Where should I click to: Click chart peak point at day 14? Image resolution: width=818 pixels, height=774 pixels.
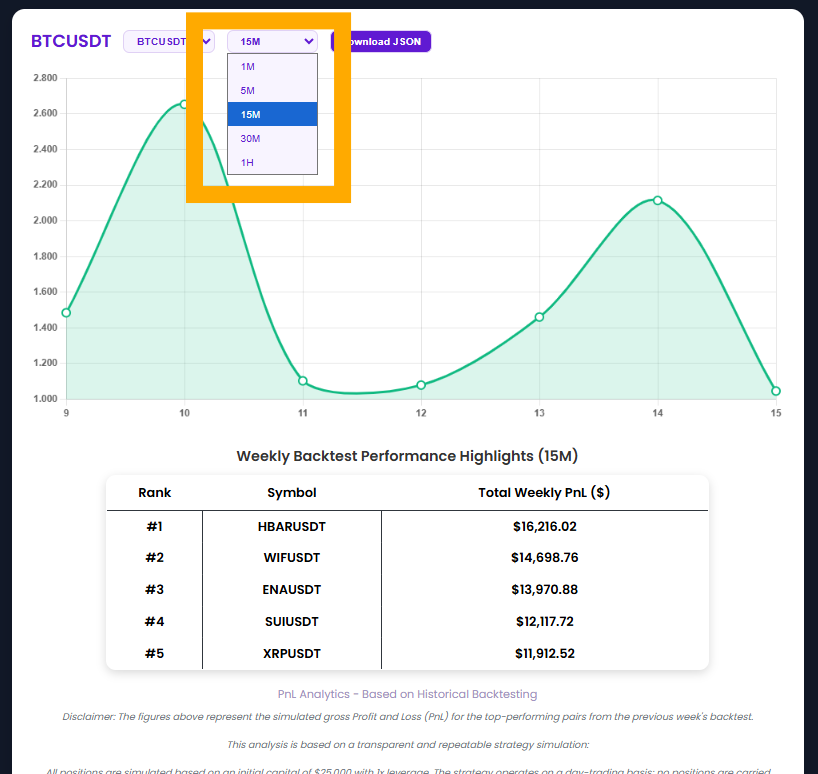pyautogui.click(x=658, y=201)
